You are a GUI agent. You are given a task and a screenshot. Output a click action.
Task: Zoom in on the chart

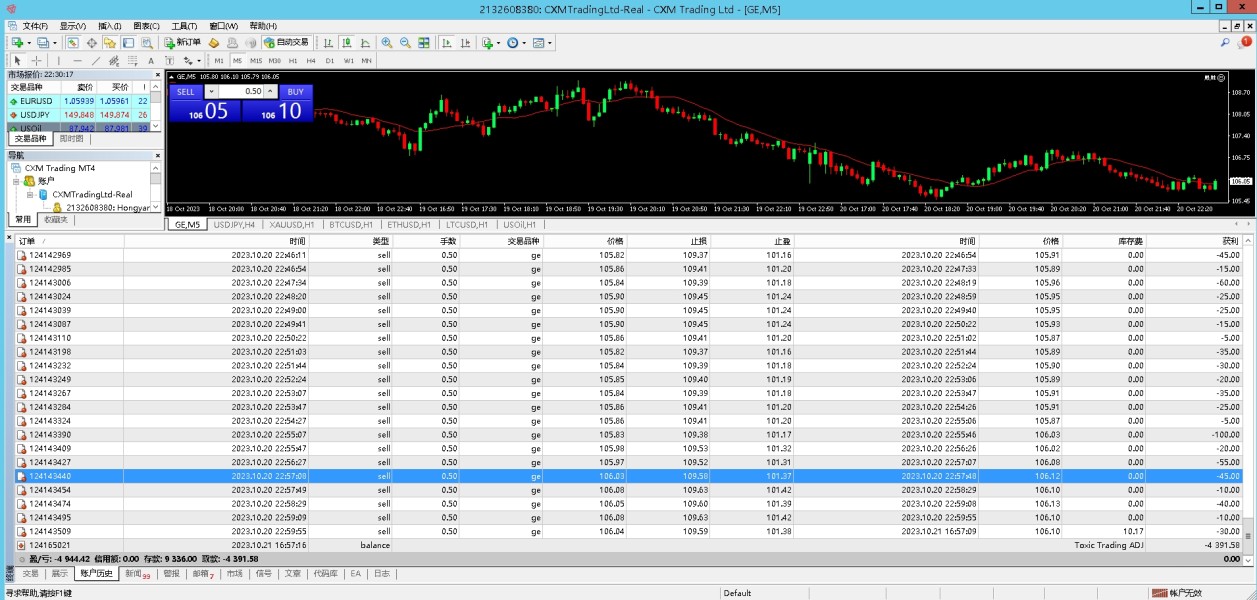[x=387, y=43]
